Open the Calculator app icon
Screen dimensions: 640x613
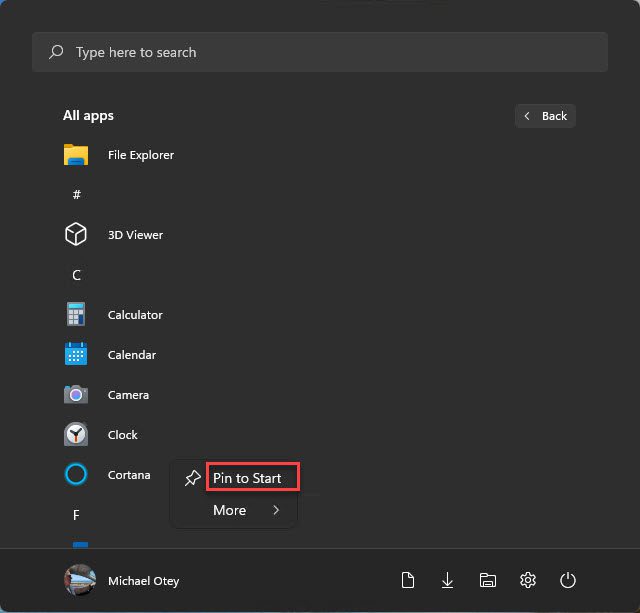(x=76, y=314)
